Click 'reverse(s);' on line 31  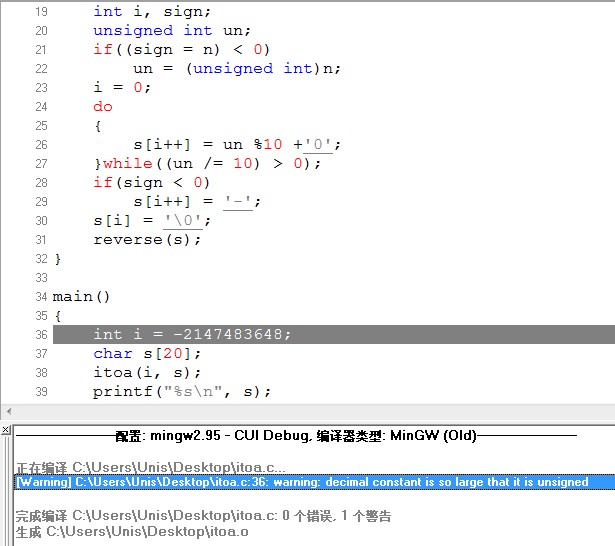147,239
